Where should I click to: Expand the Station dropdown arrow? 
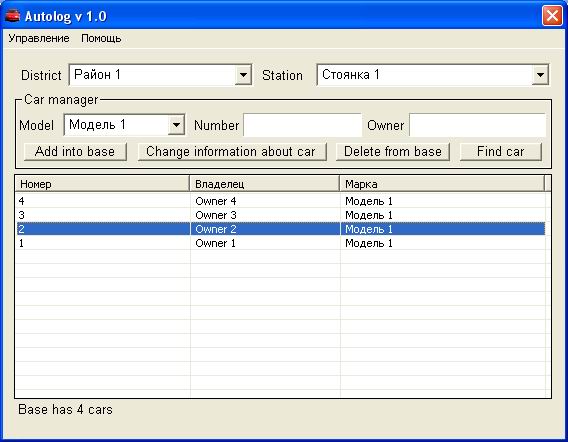click(540, 75)
